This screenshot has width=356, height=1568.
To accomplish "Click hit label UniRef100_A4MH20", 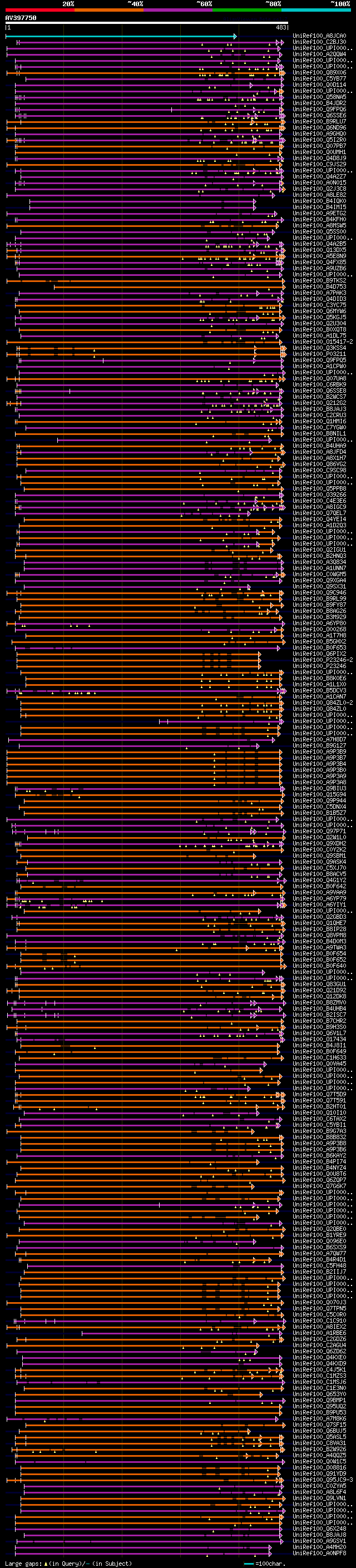I will coord(319,1547).
